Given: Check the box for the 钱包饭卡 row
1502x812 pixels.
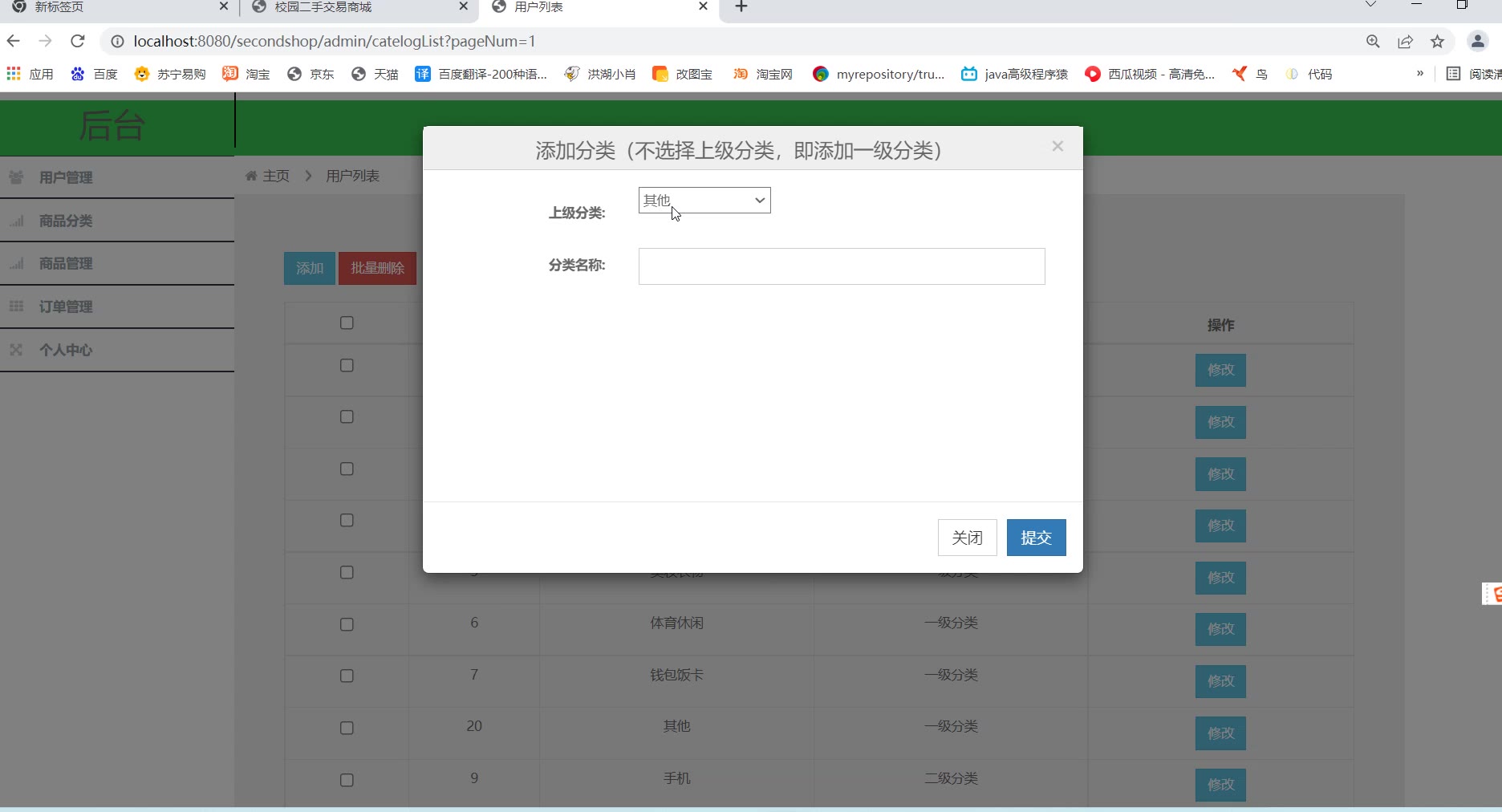Looking at the screenshot, I should 347,676.
